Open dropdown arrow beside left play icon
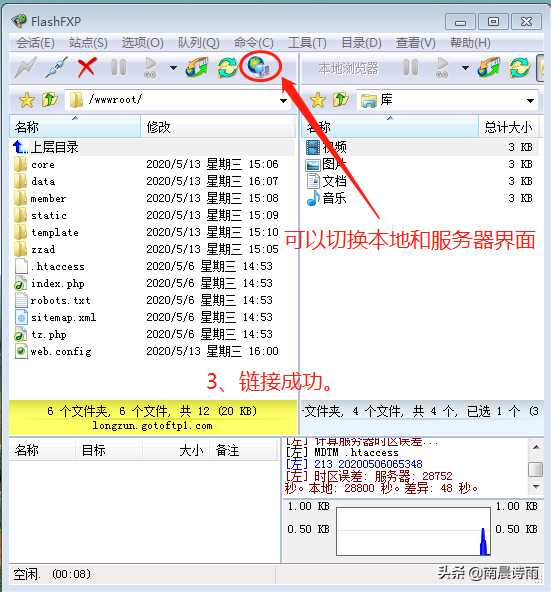 (x=173, y=68)
